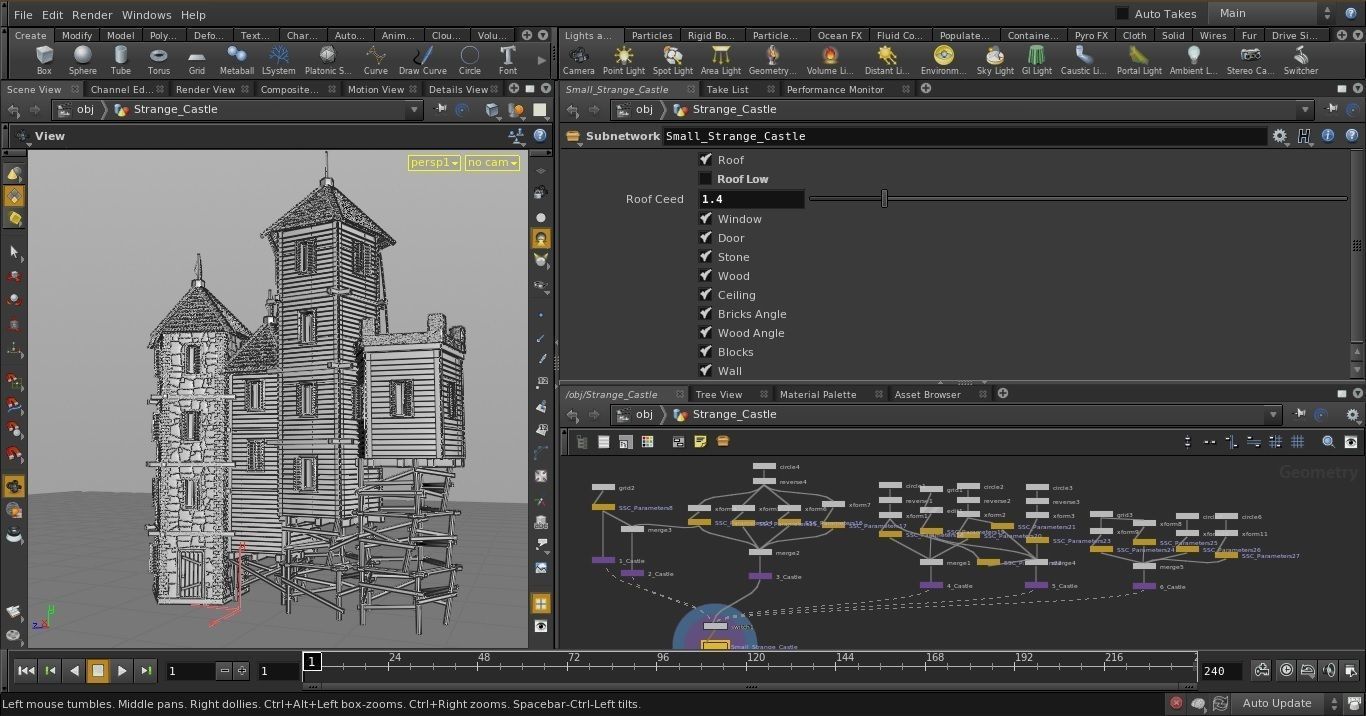Select the Draw Curve tool
Viewport: 1366px width, 716px height.
tap(423, 60)
